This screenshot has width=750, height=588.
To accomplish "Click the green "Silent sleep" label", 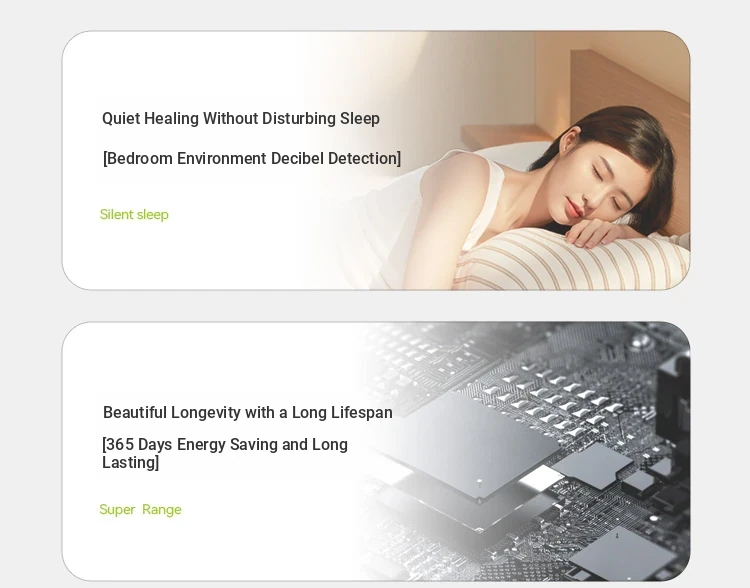I will click(x=134, y=214).
